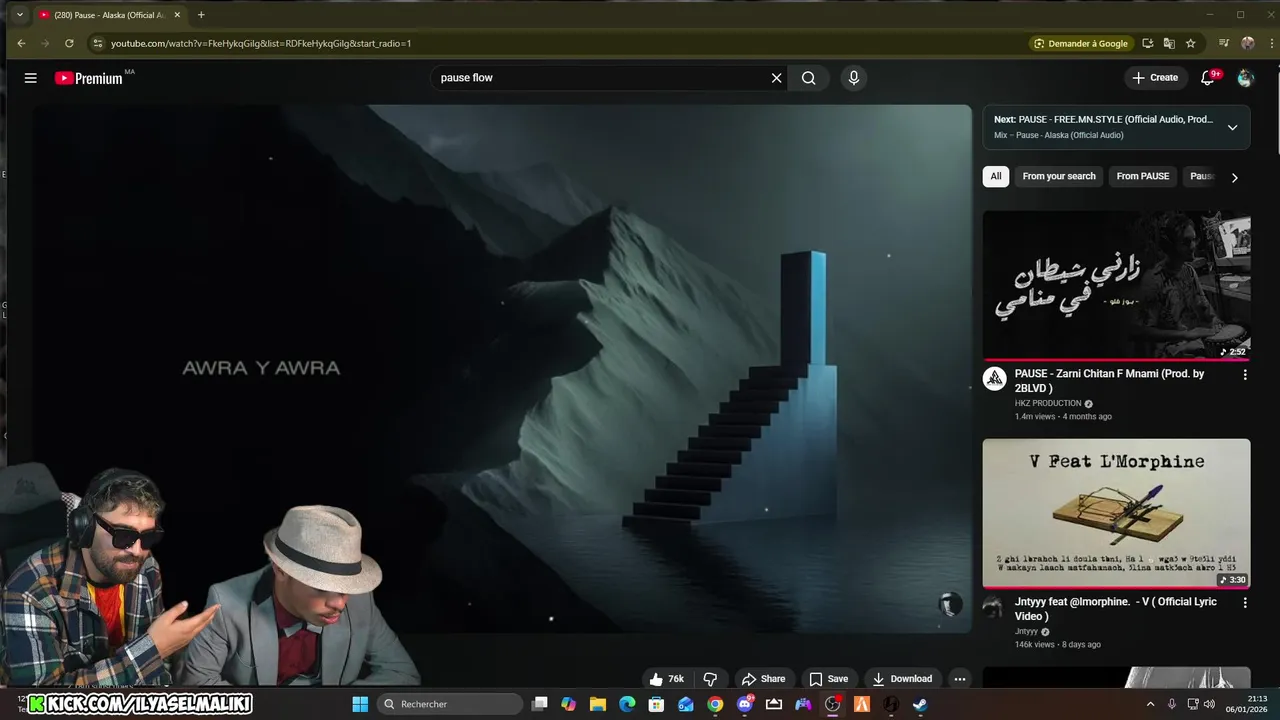Viewport: 1280px width, 720px height.
Task: Show hidden system tray icons
Action: pos(1150,704)
